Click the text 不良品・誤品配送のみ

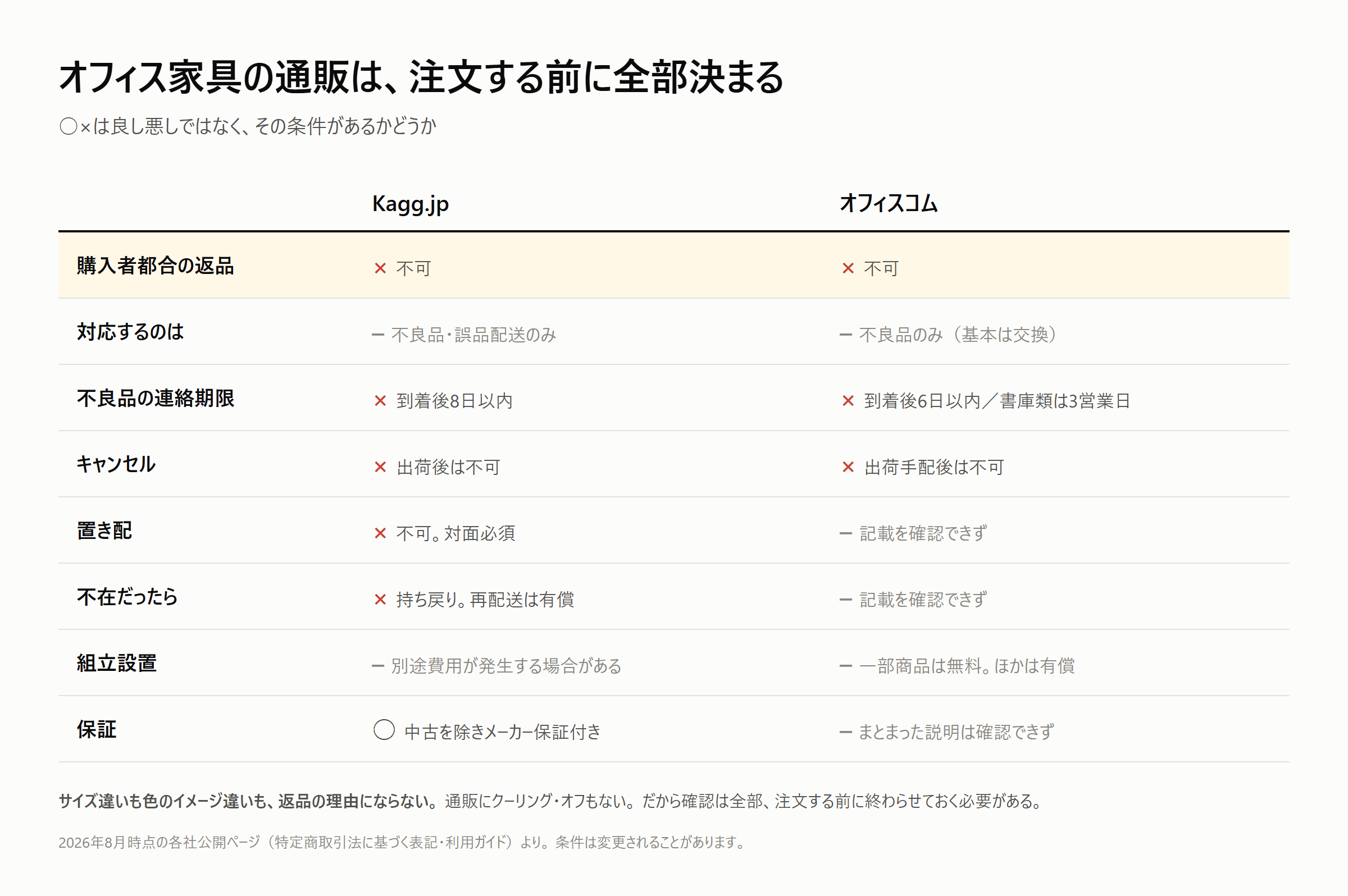point(474,334)
